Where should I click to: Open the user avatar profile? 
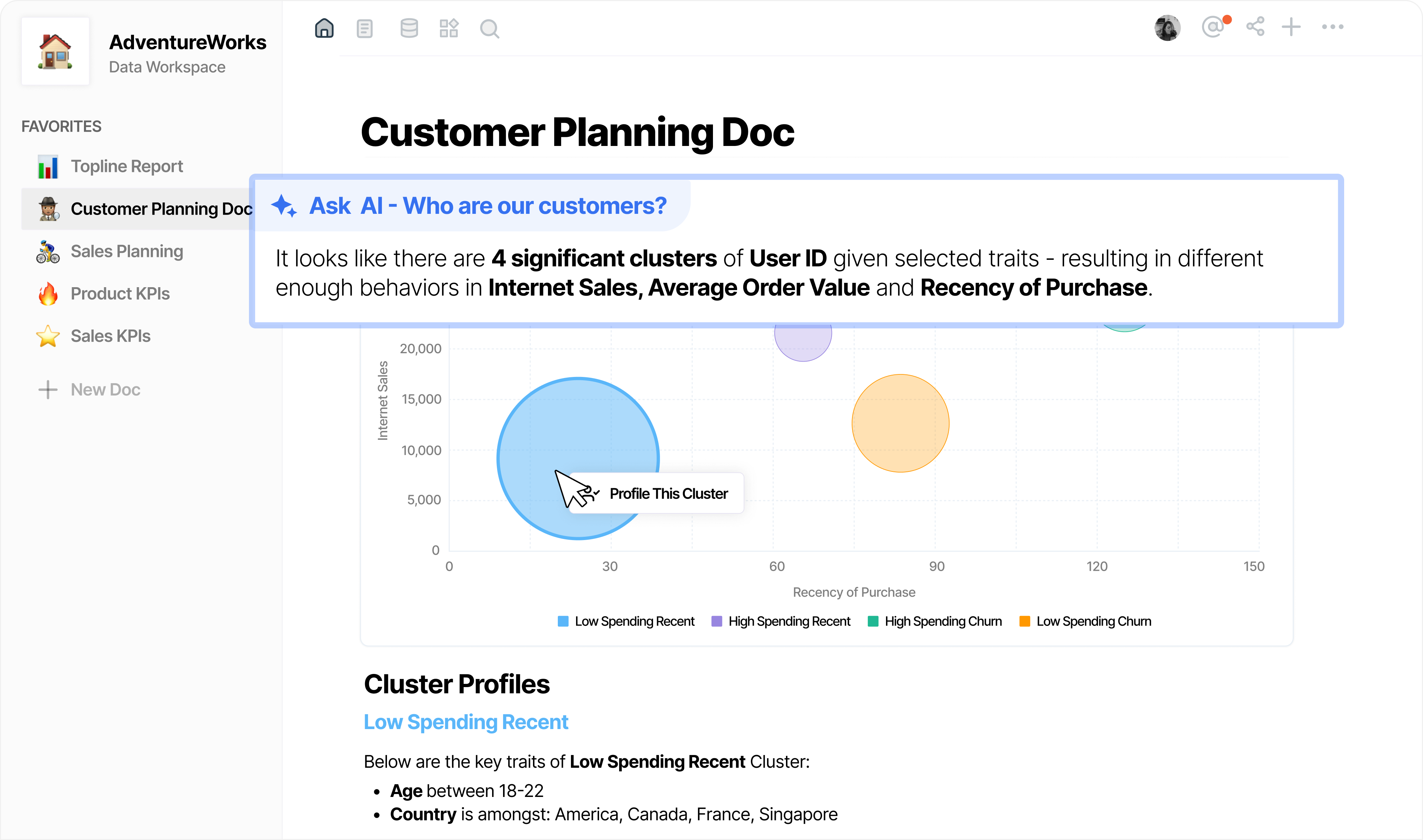[x=1167, y=27]
